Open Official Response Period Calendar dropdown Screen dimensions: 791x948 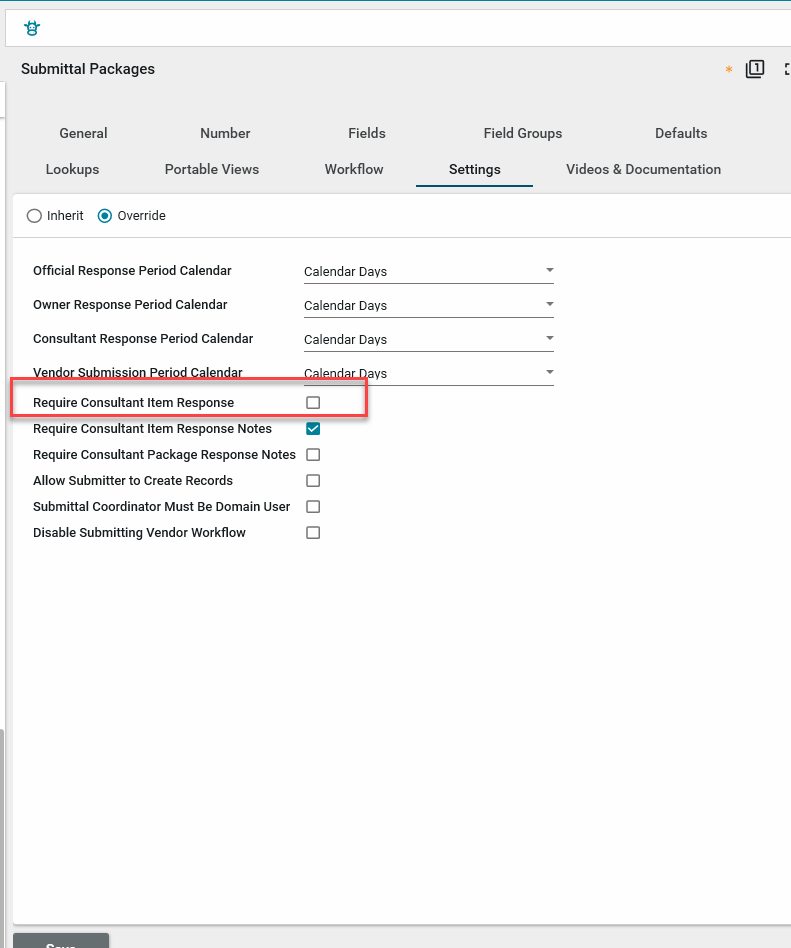pyautogui.click(x=428, y=271)
